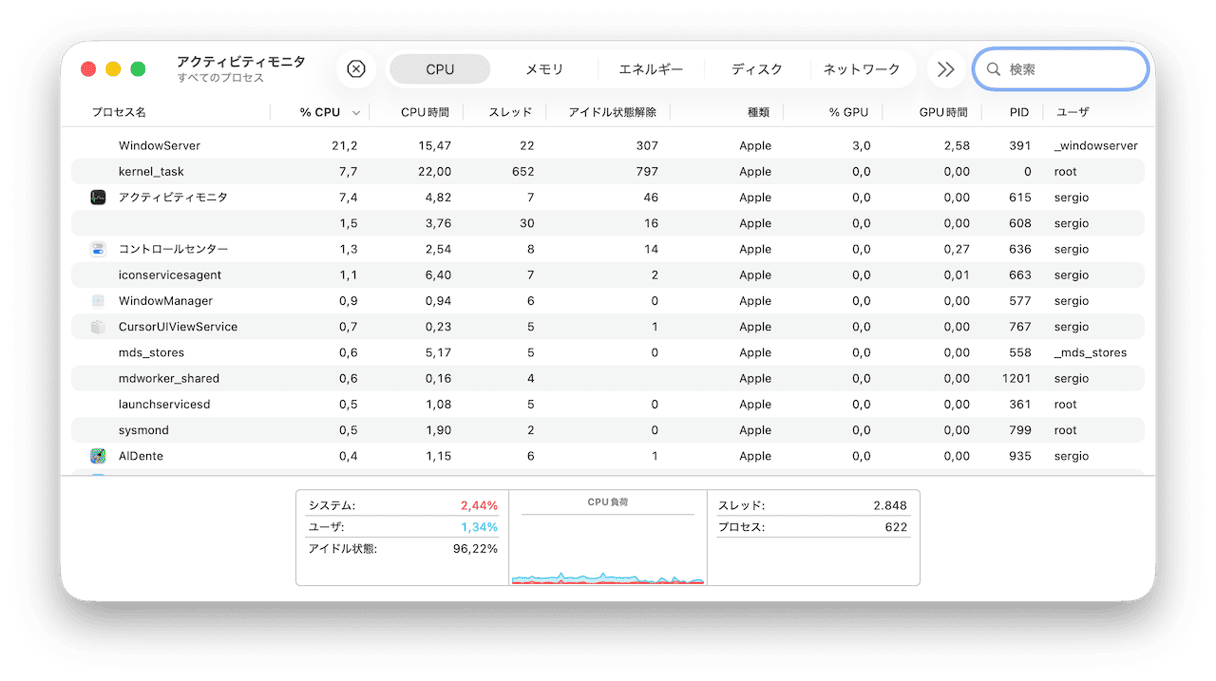This screenshot has height=681, width=1216.
Task: Sort by the プロセス名 column header
Action: (x=119, y=113)
